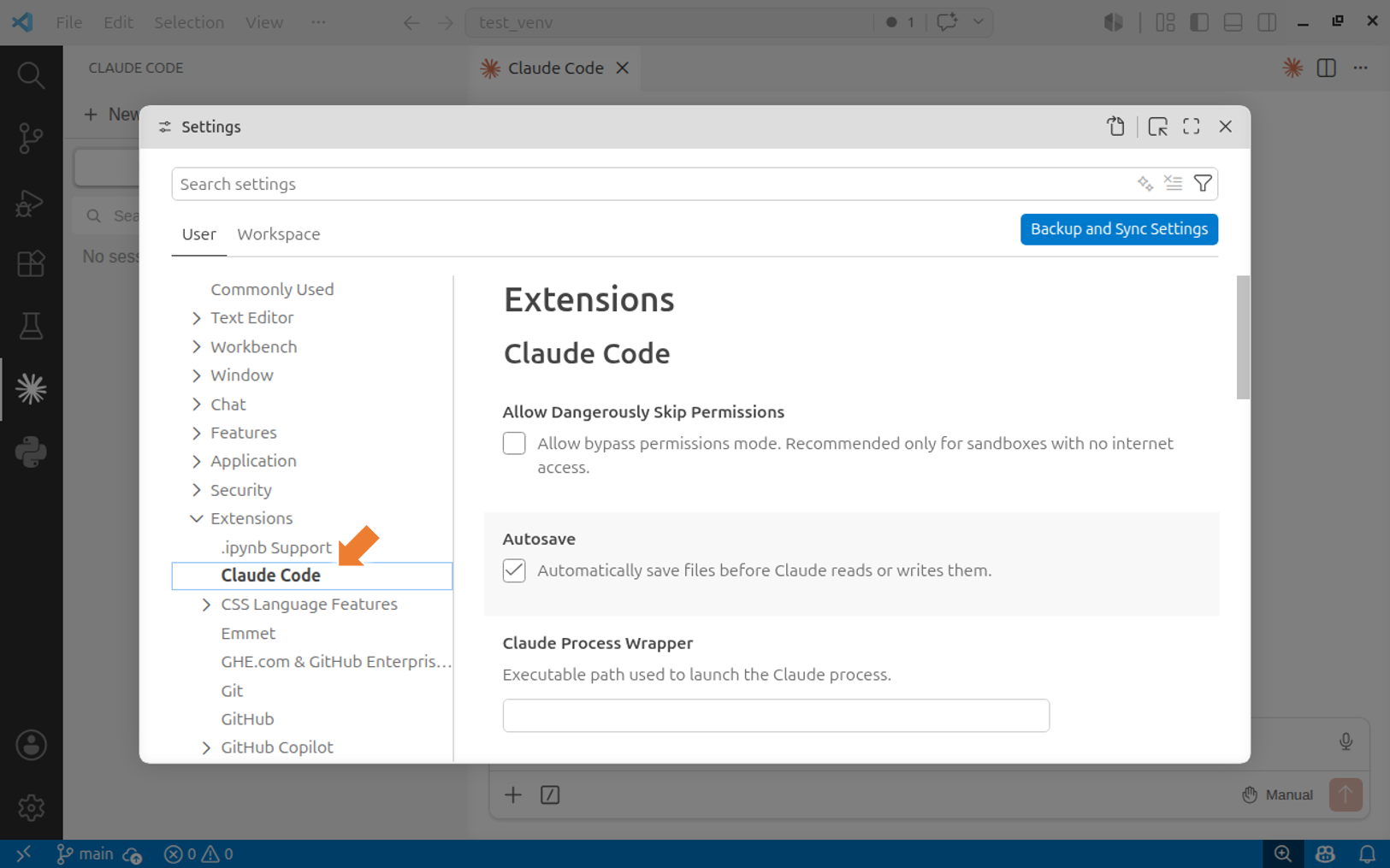Click the chat icon in the title bar
The height and width of the screenshot is (868, 1390).
point(947,22)
